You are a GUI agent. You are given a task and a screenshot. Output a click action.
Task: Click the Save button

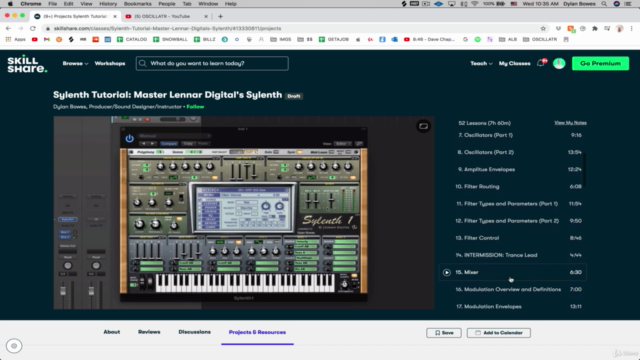click(444, 333)
